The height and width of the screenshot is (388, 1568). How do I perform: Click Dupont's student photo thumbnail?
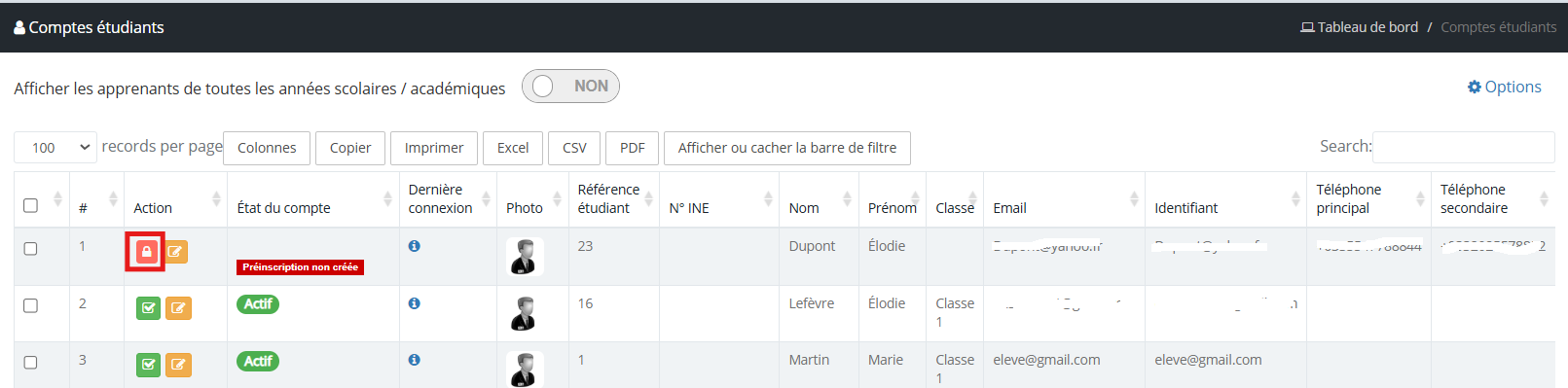coord(525,257)
